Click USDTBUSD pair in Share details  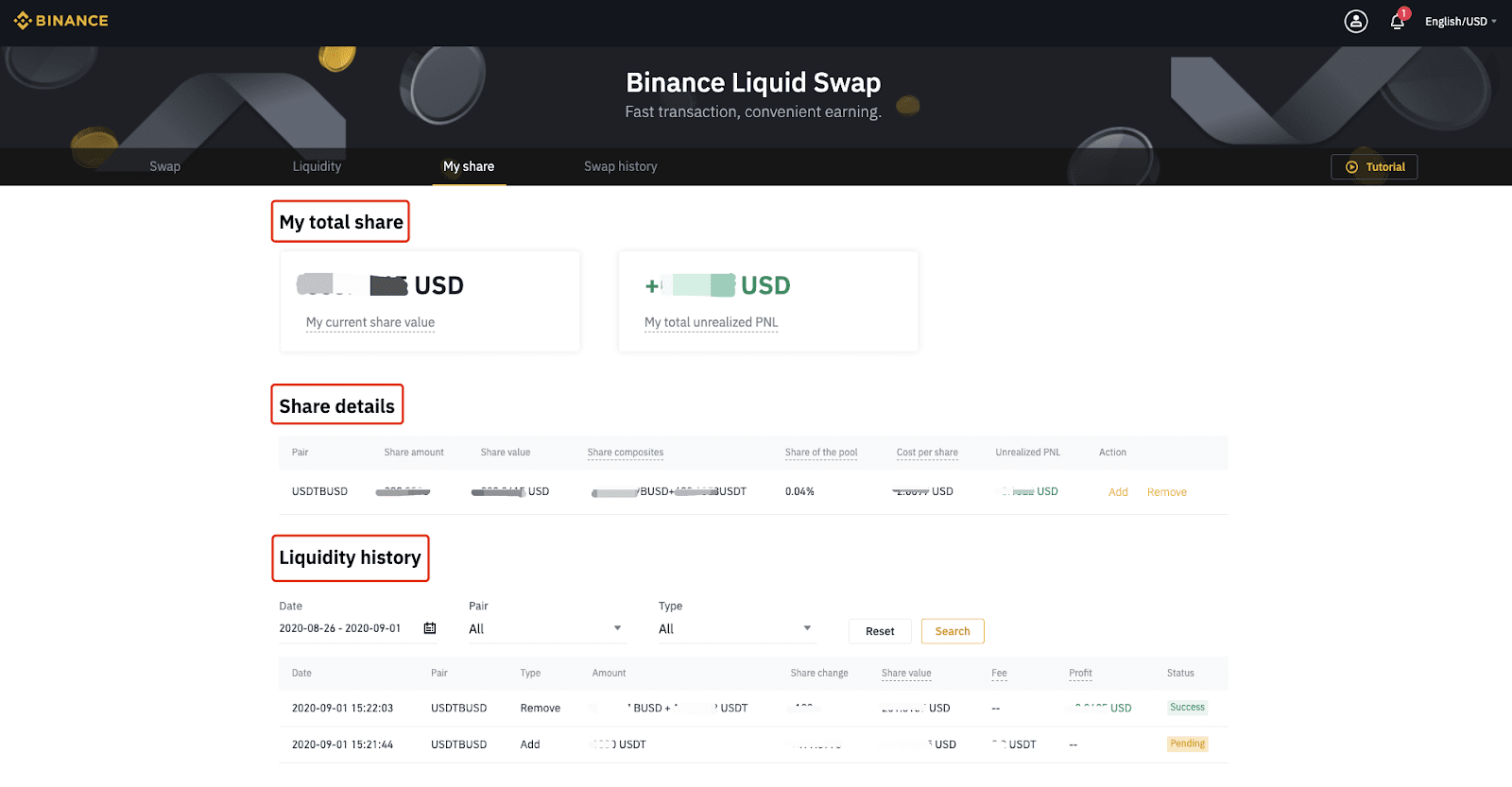coord(319,491)
